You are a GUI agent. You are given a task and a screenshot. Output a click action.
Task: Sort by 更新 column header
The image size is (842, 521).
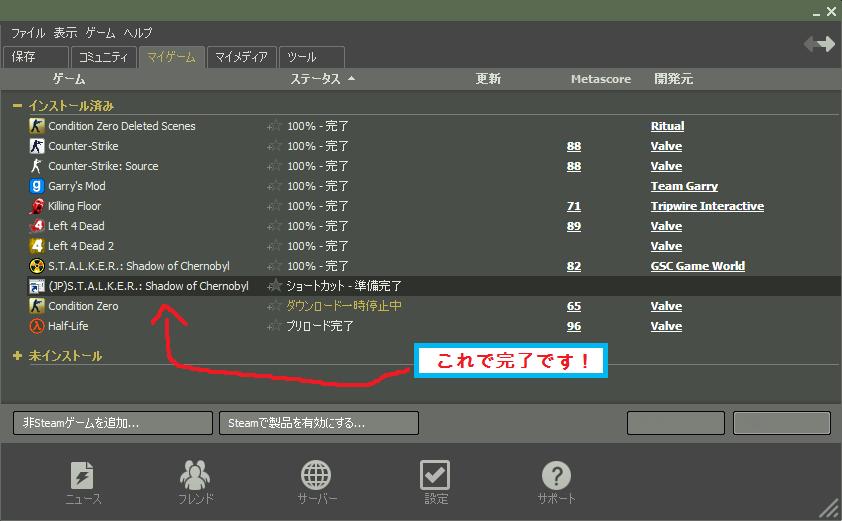click(x=488, y=79)
